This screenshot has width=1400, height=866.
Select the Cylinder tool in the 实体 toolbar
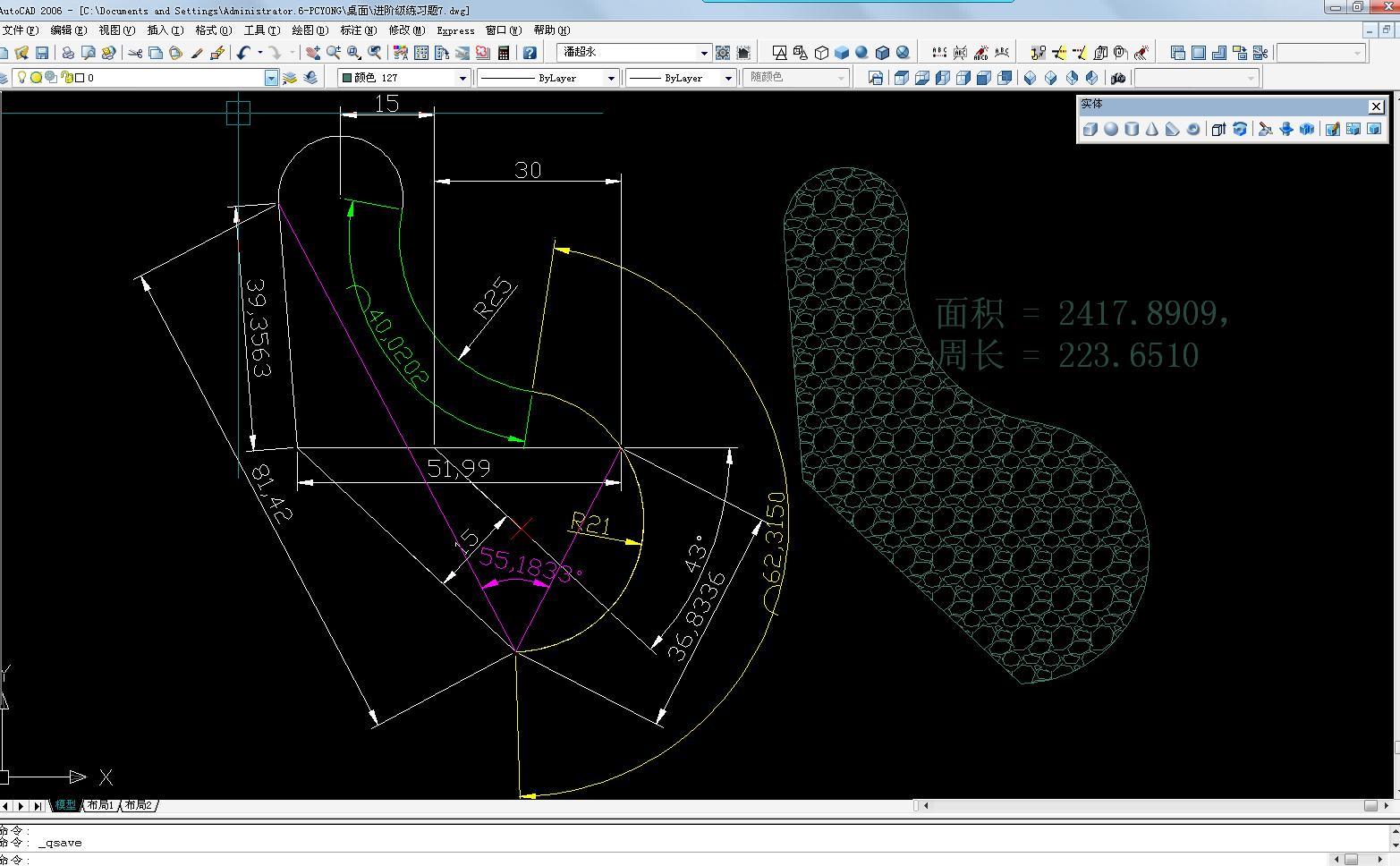click(x=1132, y=130)
